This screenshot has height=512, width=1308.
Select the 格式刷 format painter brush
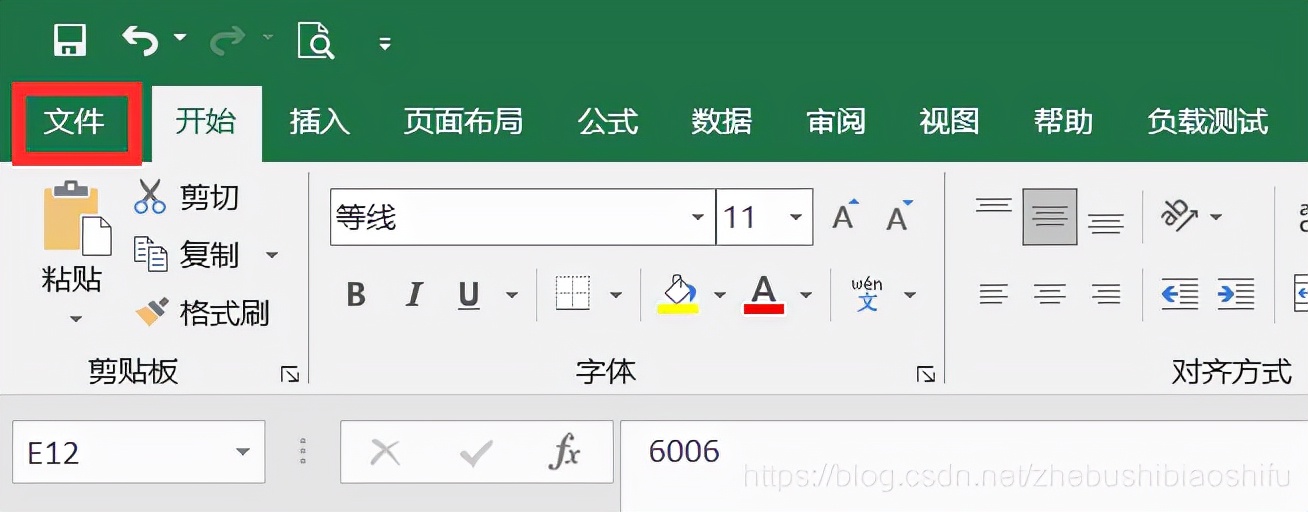[152, 312]
